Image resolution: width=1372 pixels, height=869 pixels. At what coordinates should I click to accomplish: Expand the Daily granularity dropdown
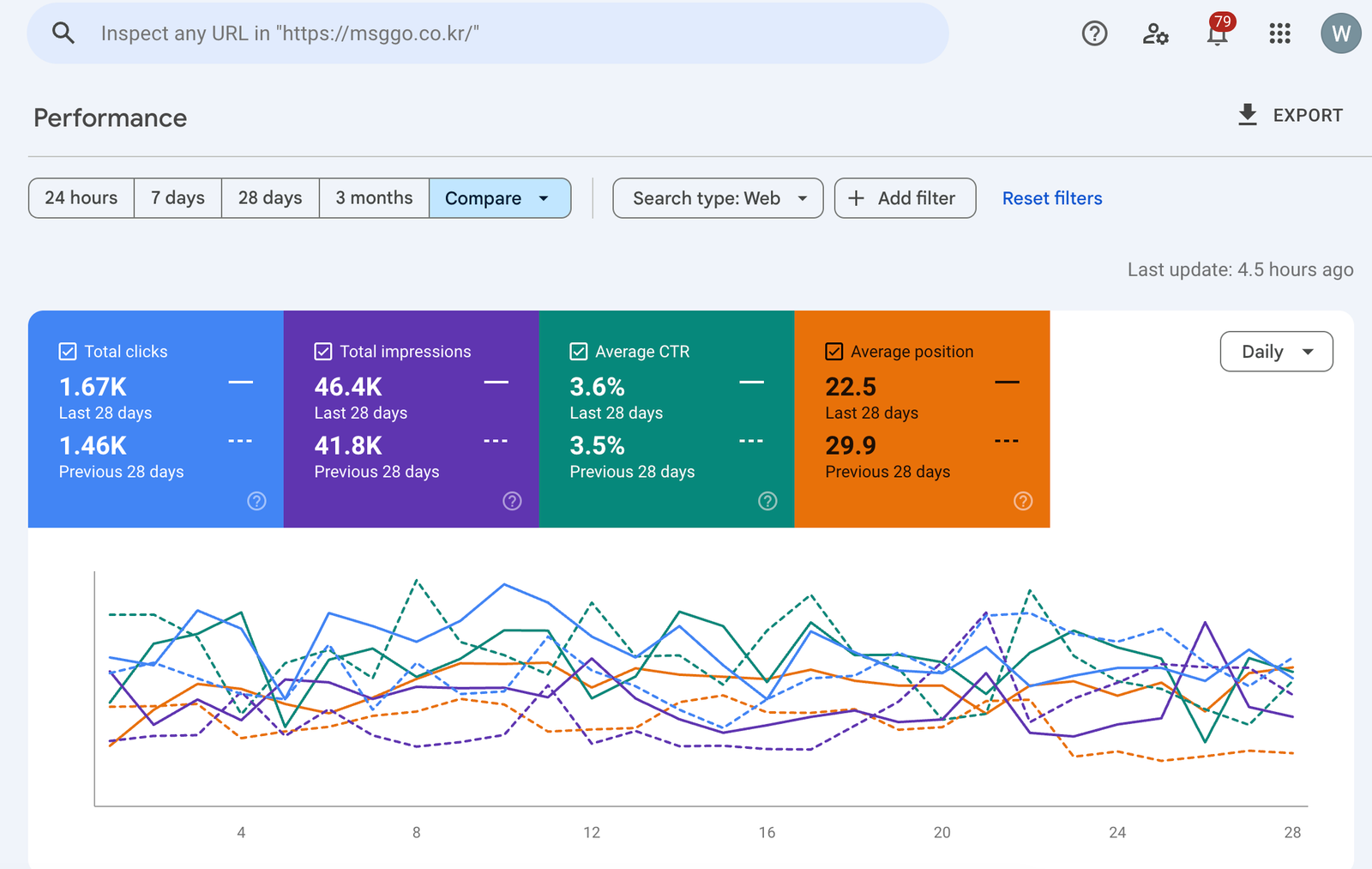1276,352
